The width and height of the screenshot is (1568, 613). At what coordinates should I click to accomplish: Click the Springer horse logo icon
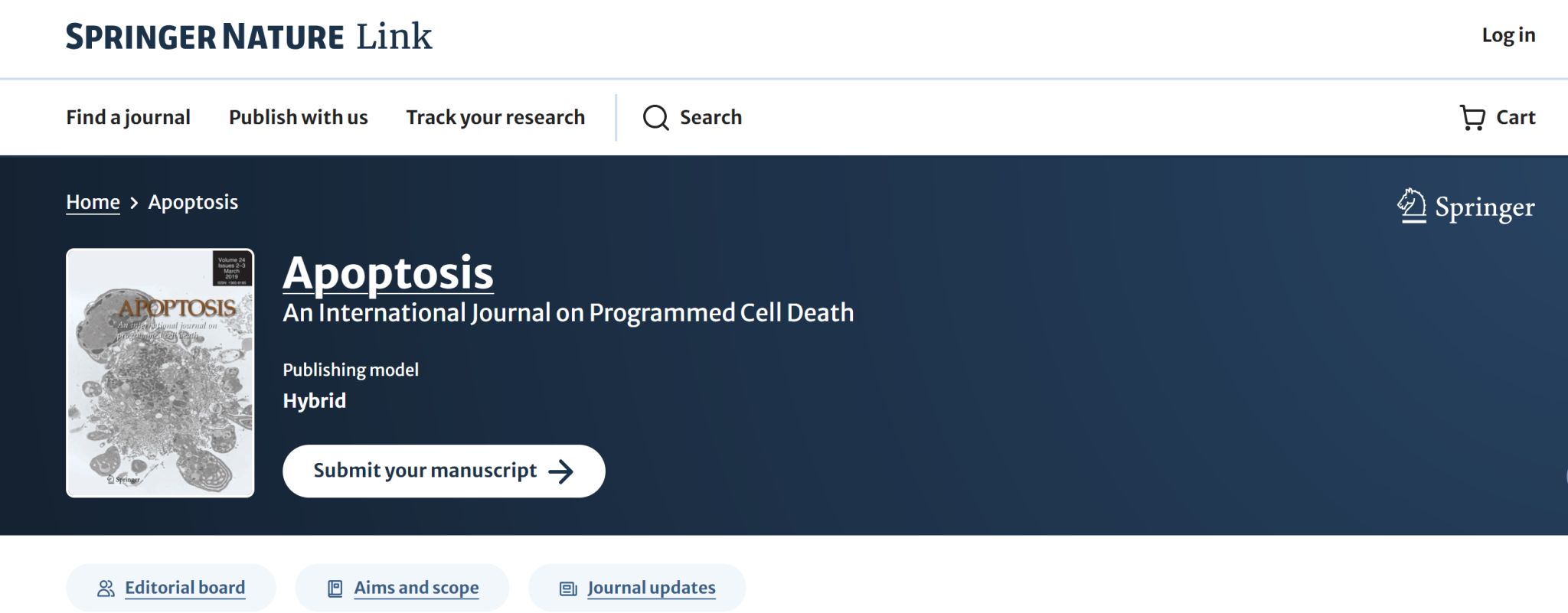pos(1411,206)
